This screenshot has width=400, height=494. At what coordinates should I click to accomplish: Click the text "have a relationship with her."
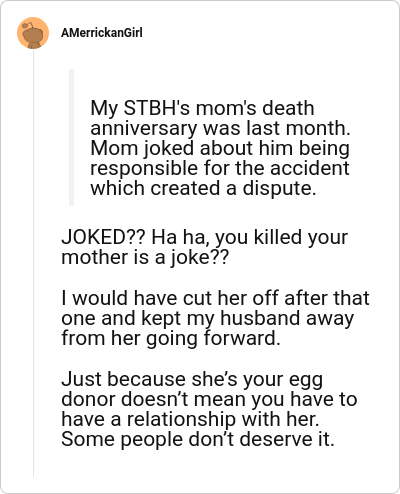190,419
